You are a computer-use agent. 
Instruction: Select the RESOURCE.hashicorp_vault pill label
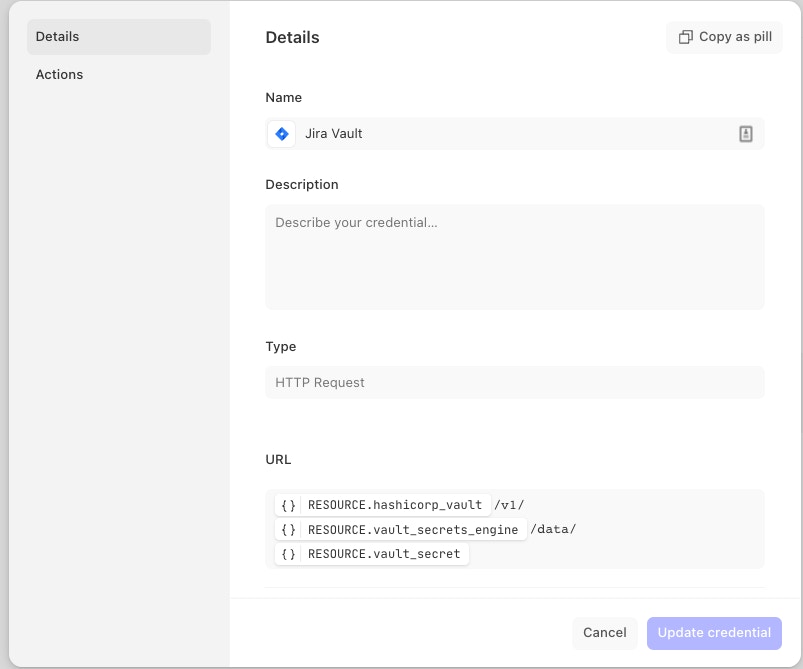pyautogui.click(x=395, y=505)
